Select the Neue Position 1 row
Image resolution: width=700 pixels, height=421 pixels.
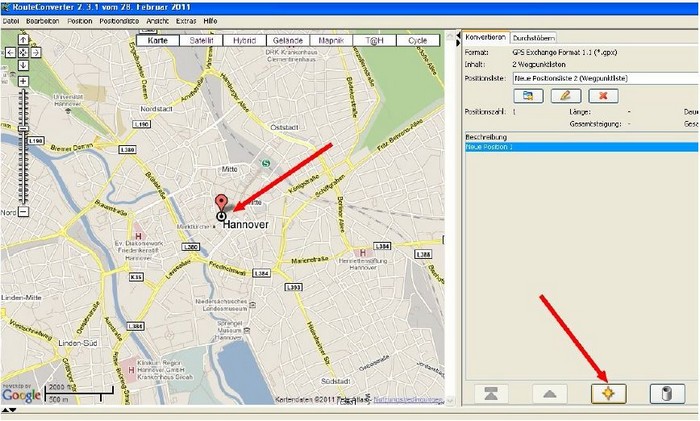pos(581,147)
